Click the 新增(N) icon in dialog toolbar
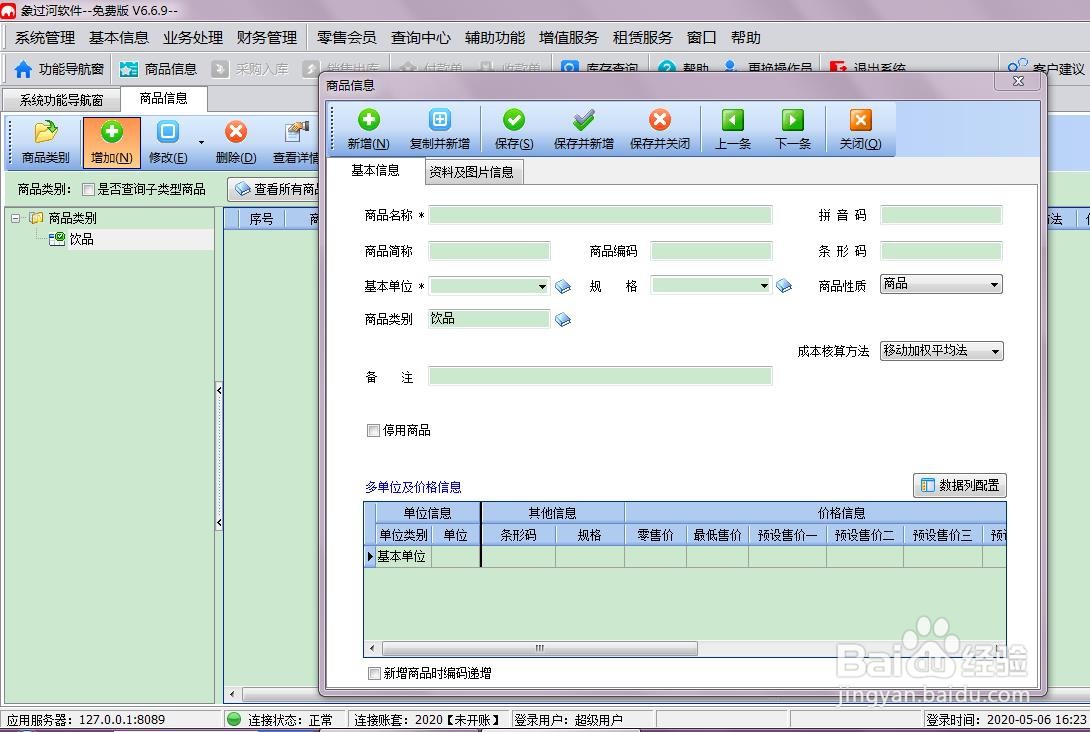The image size is (1090, 732). (368, 129)
